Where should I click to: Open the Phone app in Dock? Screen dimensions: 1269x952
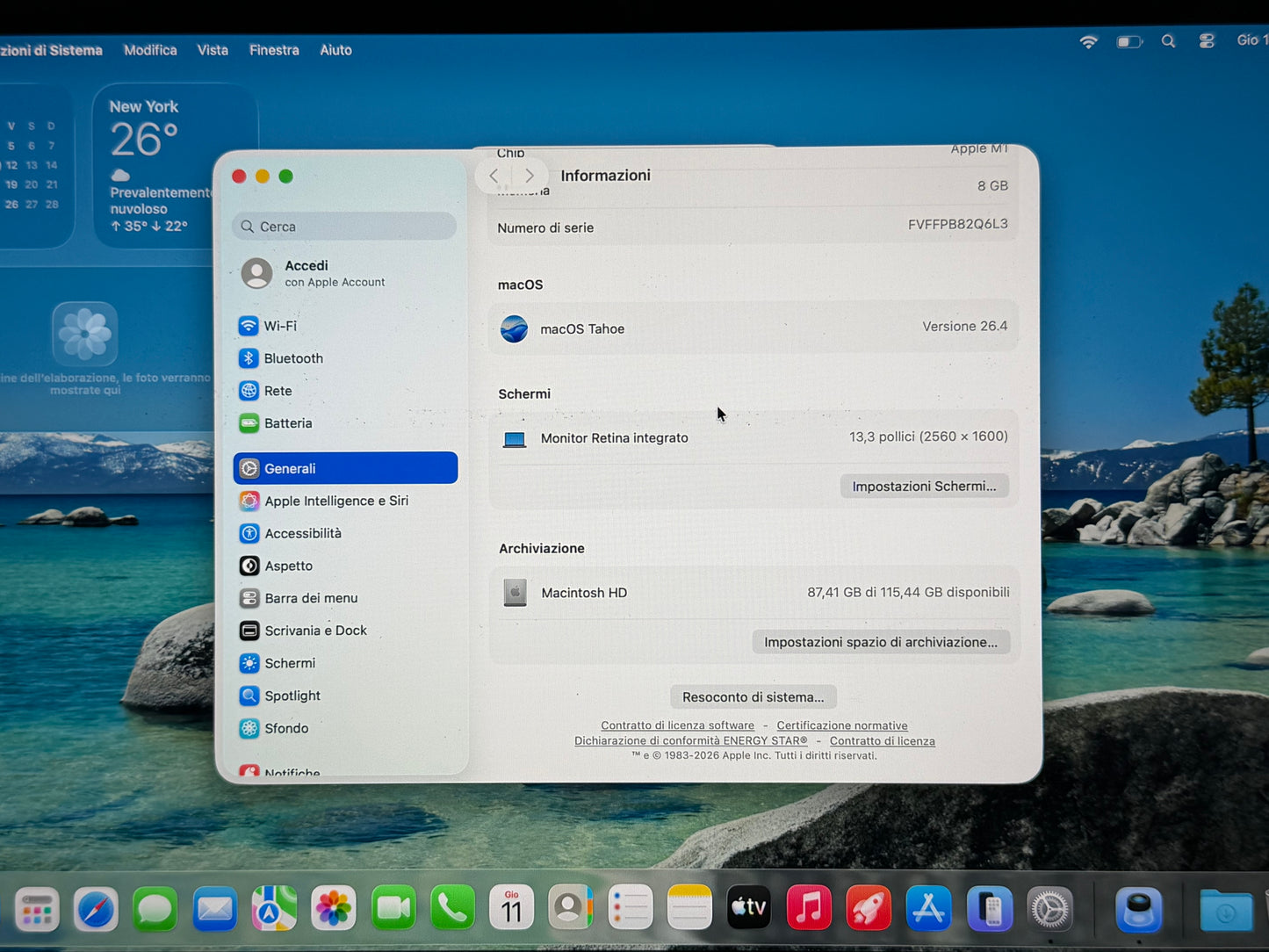(452, 908)
